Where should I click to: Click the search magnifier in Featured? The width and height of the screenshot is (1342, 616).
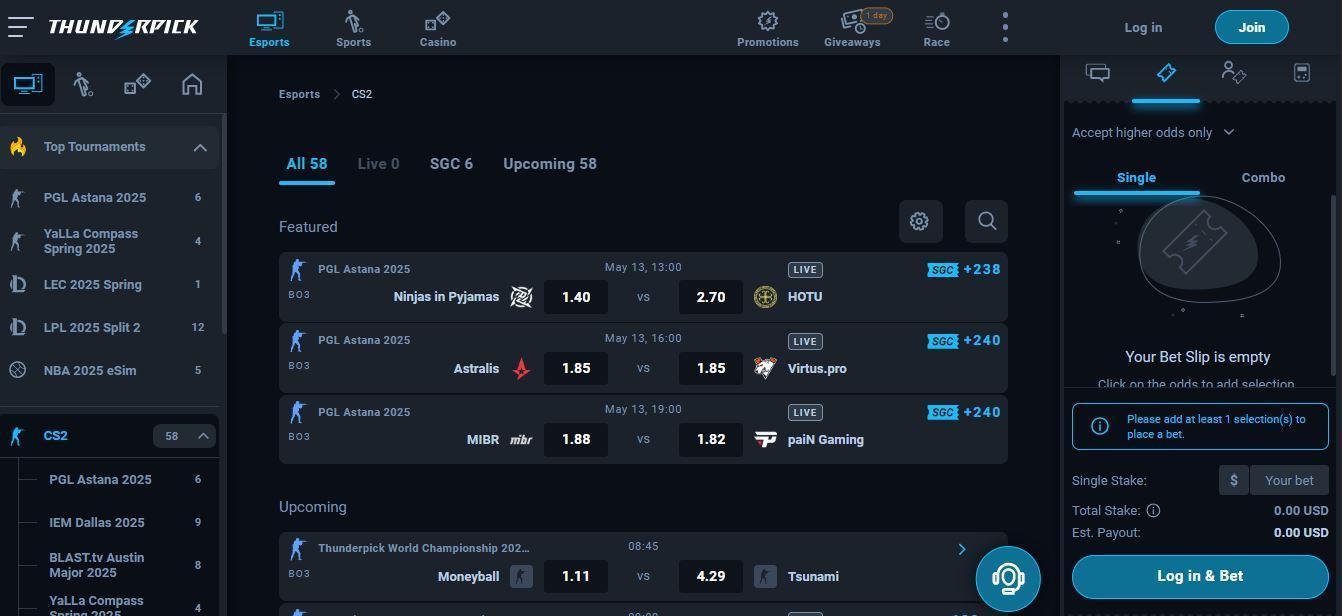(x=986, y=222)
